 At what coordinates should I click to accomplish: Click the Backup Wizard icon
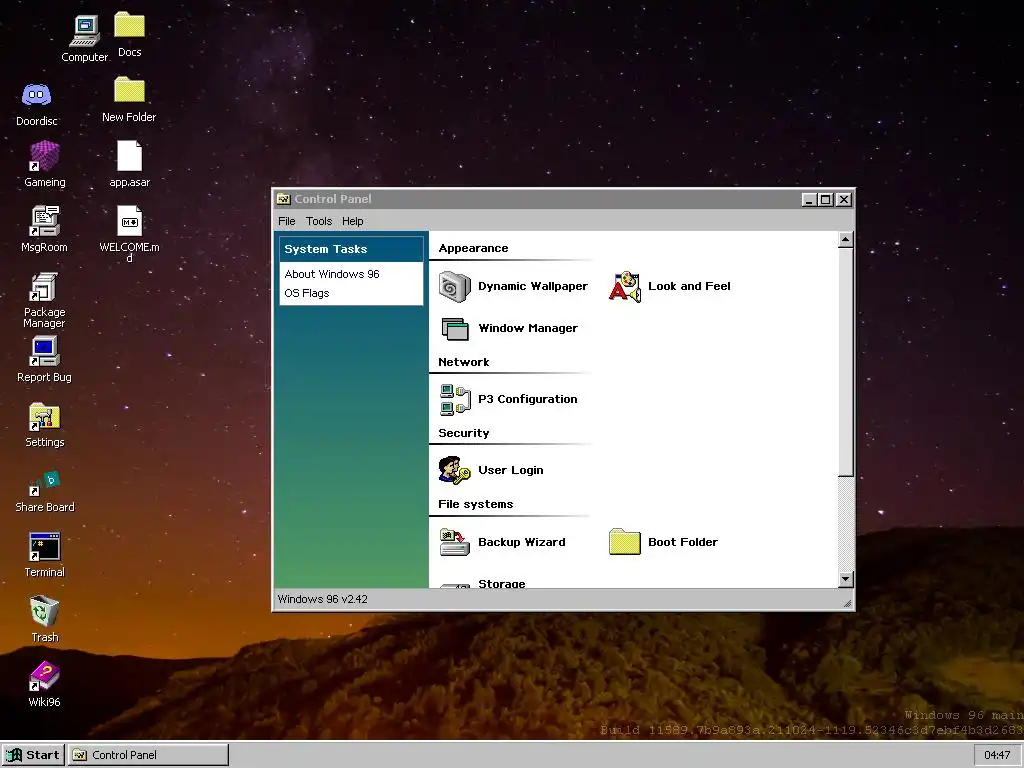pyautogui.click(x=455, y=542)
